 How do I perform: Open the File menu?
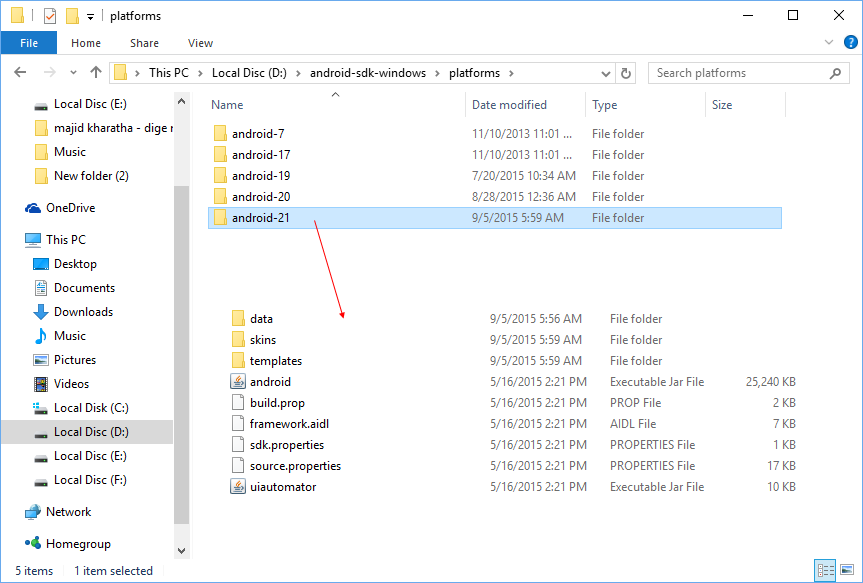pyautogui.click(x=29, y=43)
